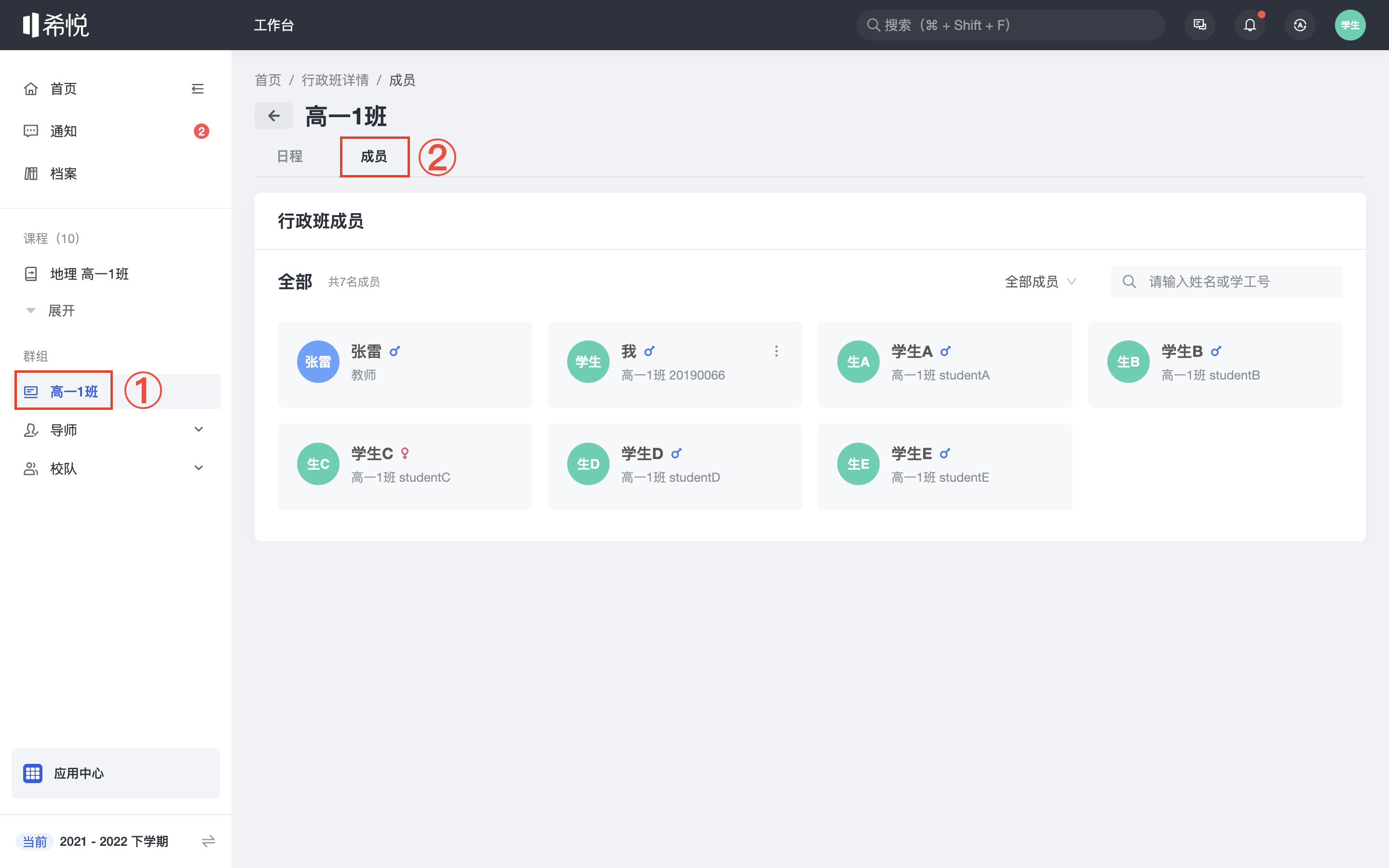Click the language switch icon
The height and width of the screenshot is (868, 1389).
pyautogui.click(x=1299, y=25)
